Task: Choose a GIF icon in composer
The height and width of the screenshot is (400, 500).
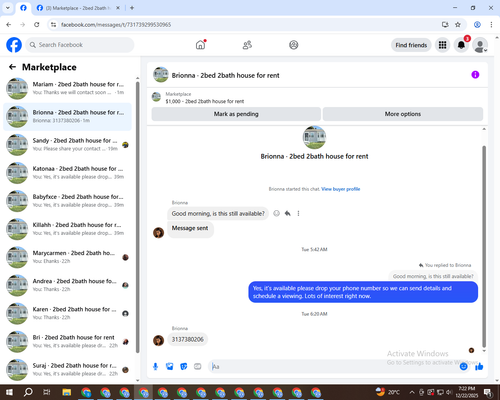Action: point(198,367)
